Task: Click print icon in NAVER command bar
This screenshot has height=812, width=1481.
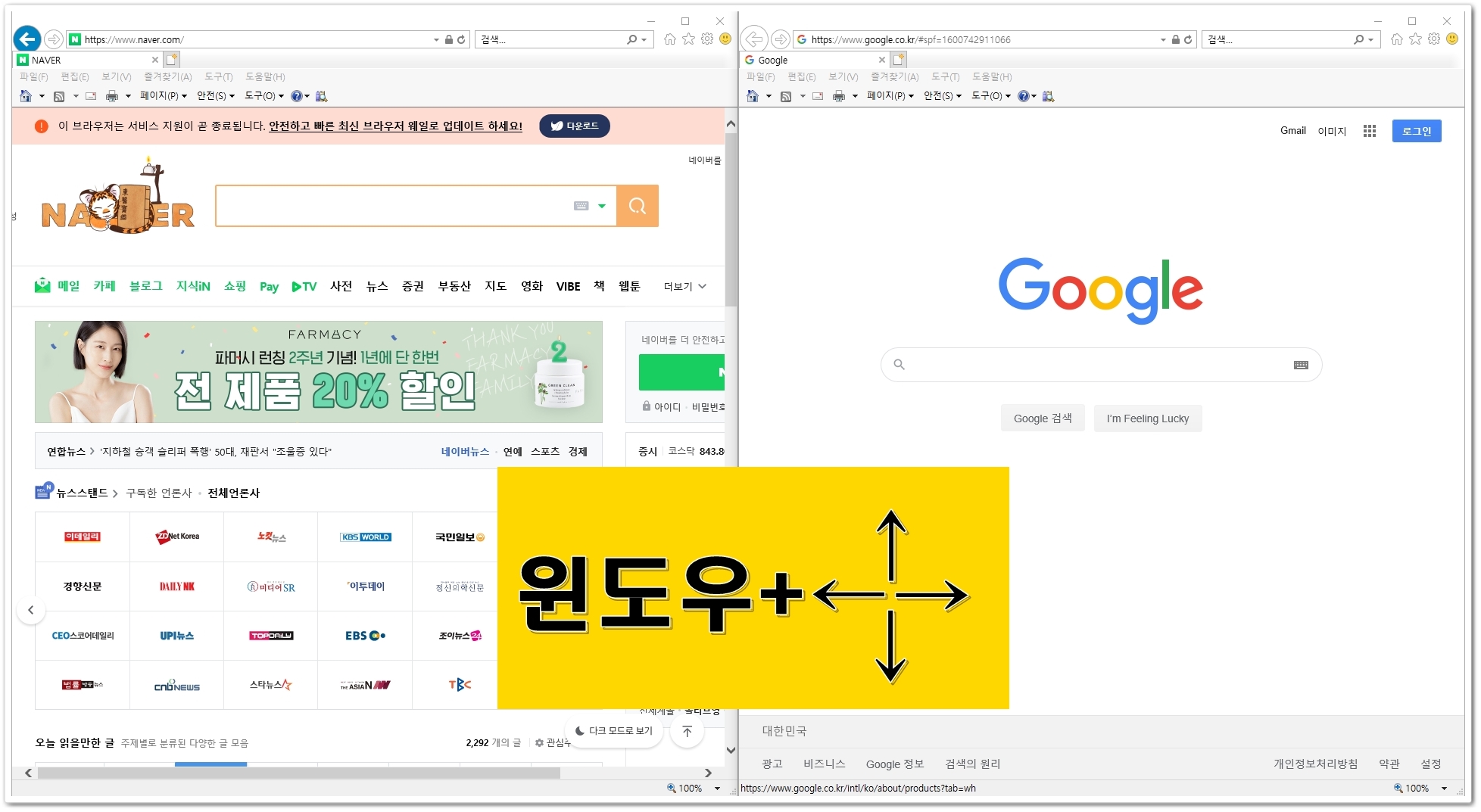Action: [x=112, y=96]
